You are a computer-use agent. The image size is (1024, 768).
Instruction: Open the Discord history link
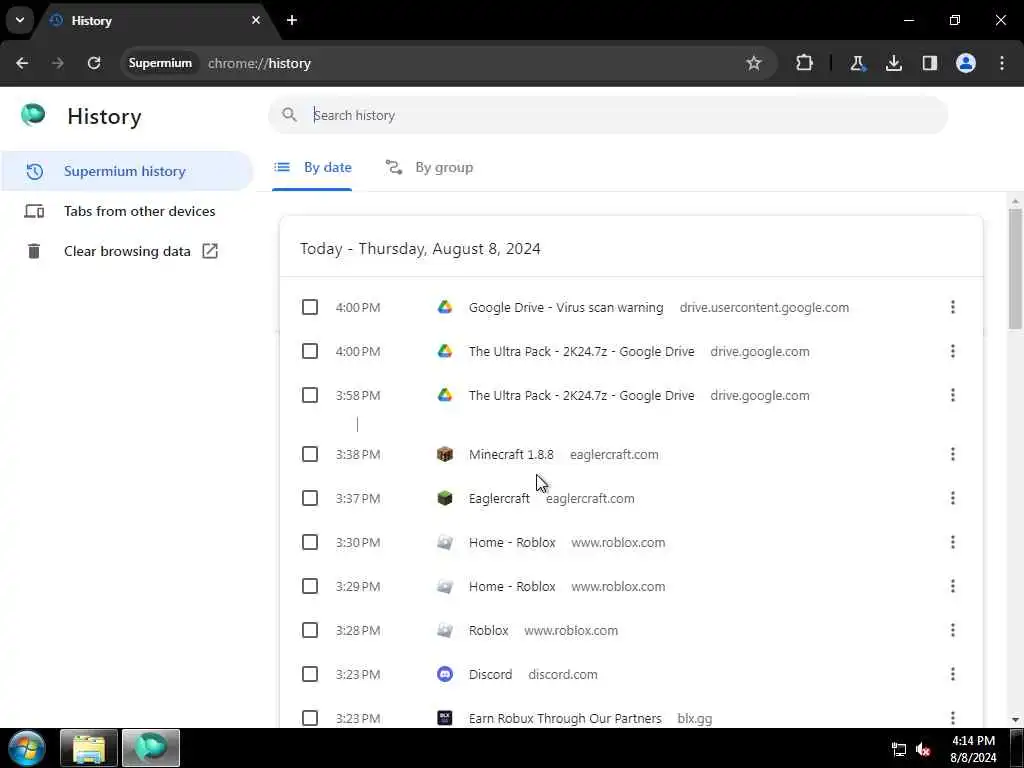point(490,675)
